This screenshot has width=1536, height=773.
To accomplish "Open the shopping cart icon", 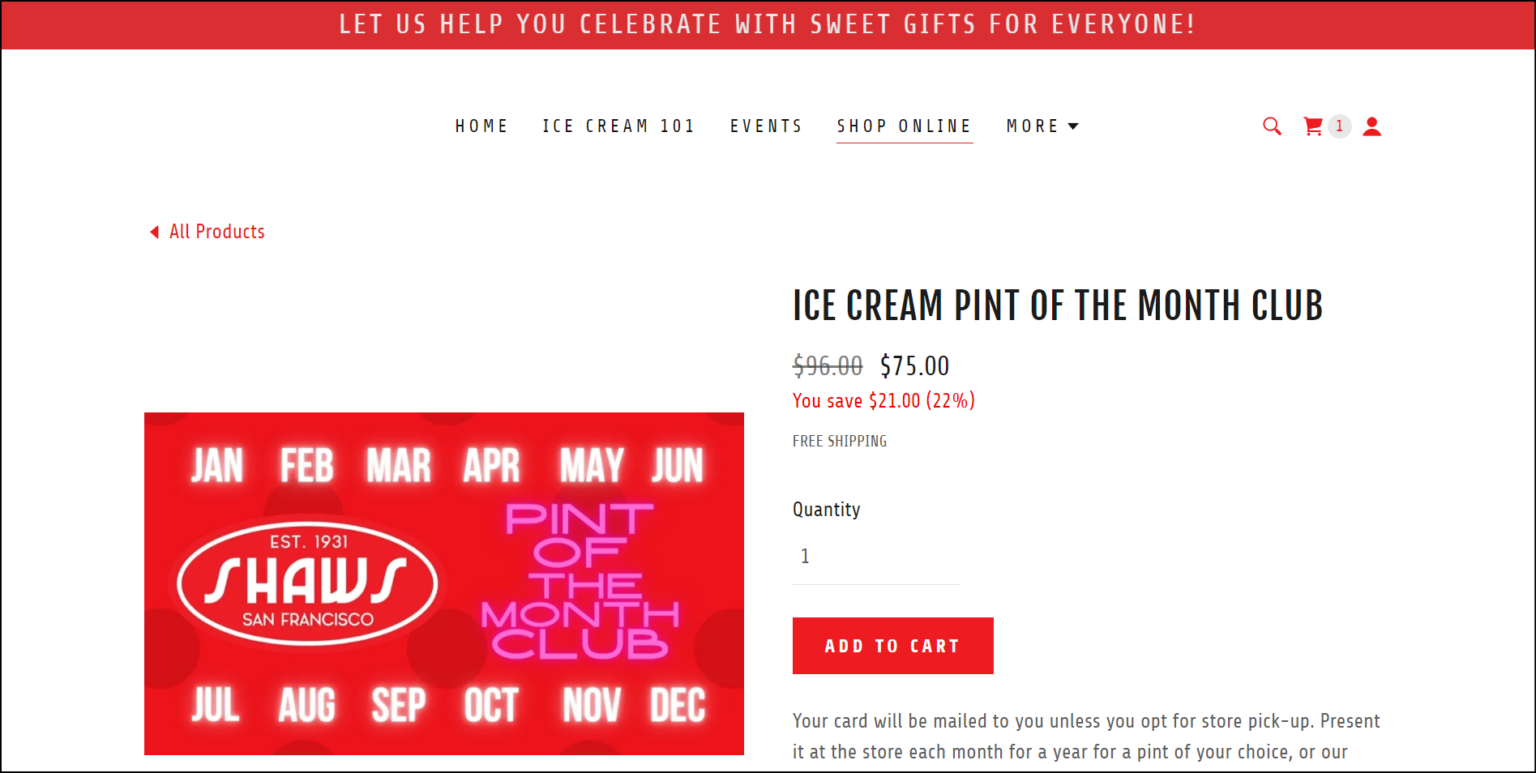I will coord(1313,126).
